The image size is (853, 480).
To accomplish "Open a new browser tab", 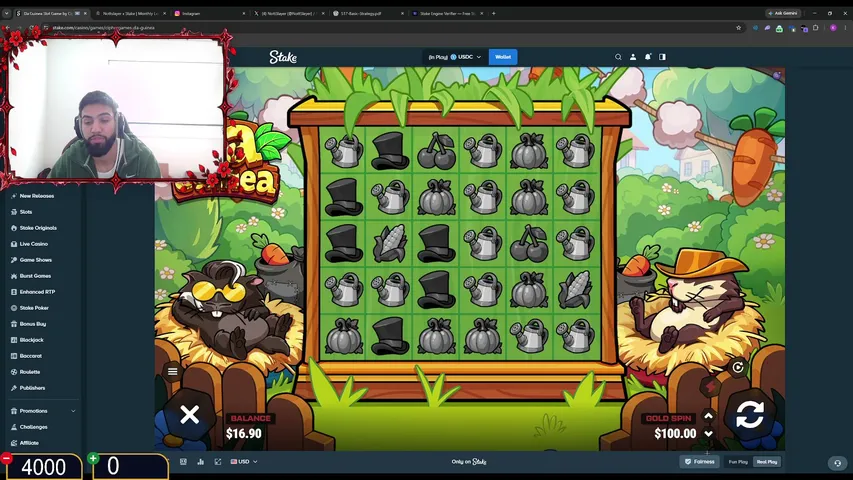I will point(494,13).
